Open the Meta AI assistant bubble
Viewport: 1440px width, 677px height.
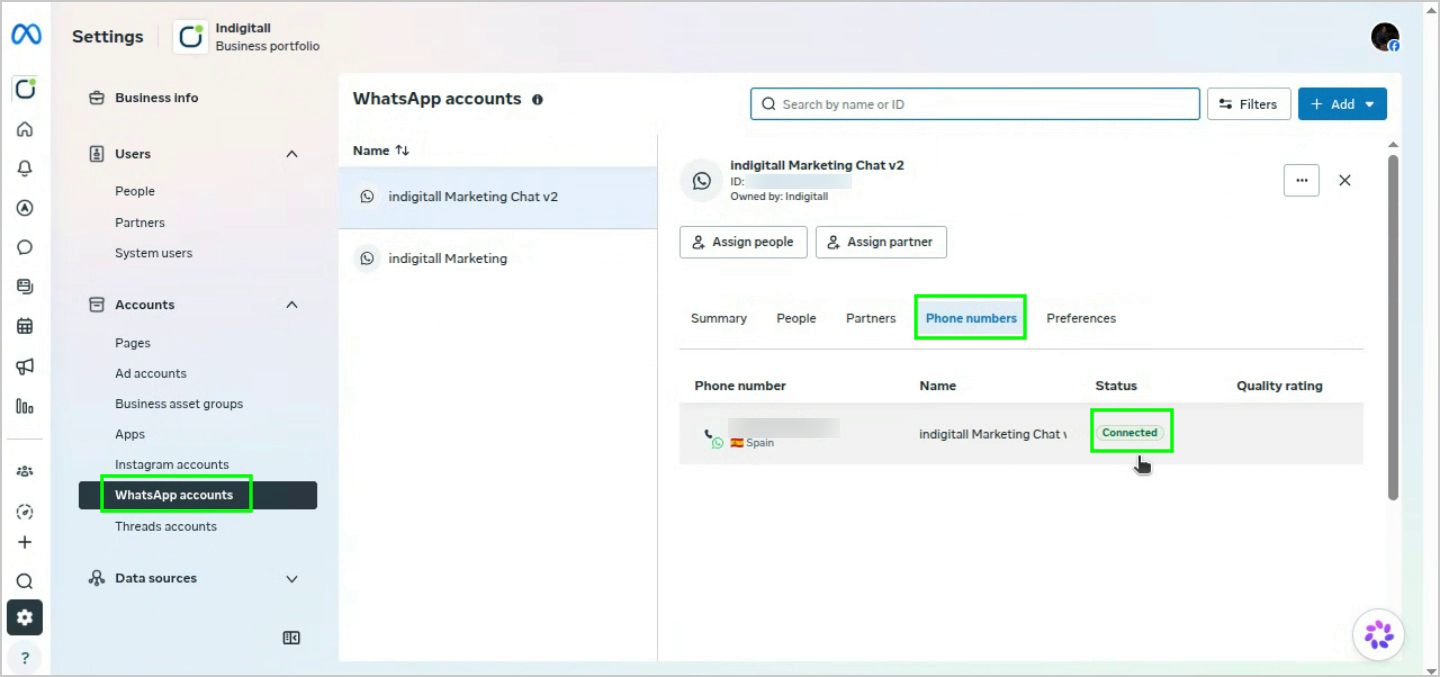tap(1379, 634)
